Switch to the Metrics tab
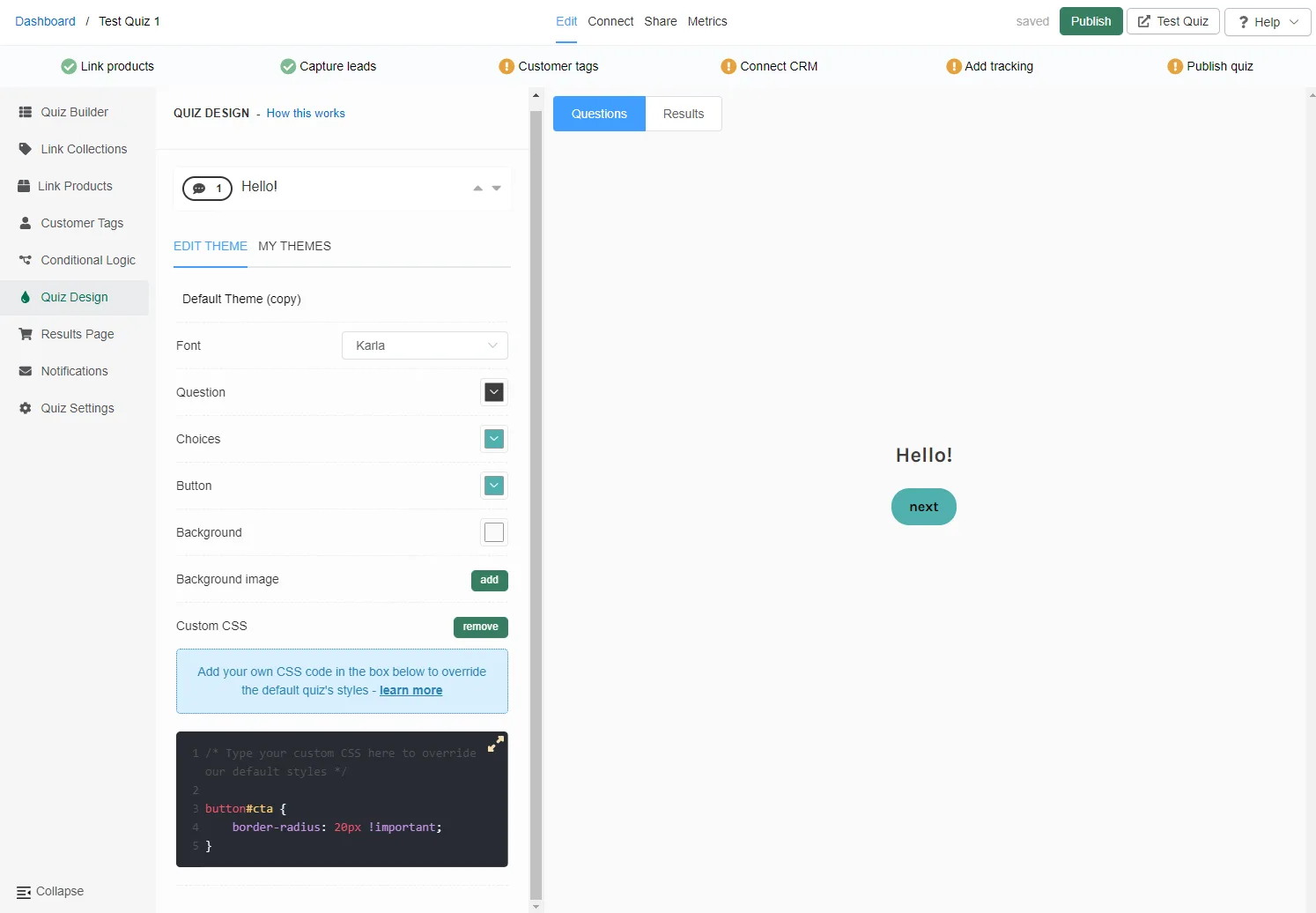 tap(707, 21)
